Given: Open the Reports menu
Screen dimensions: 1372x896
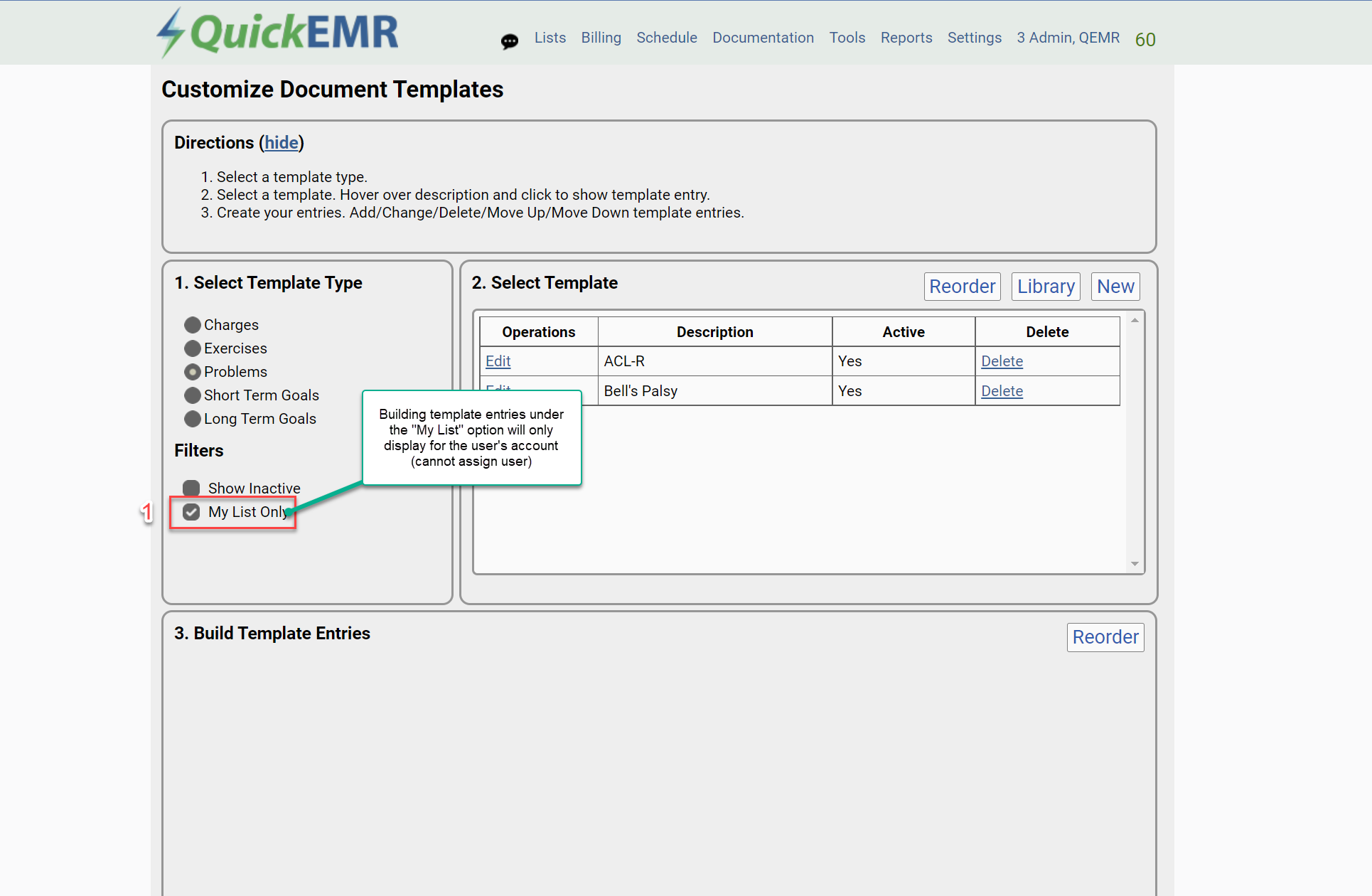Looking at the screenshot, I should point(906,38).
